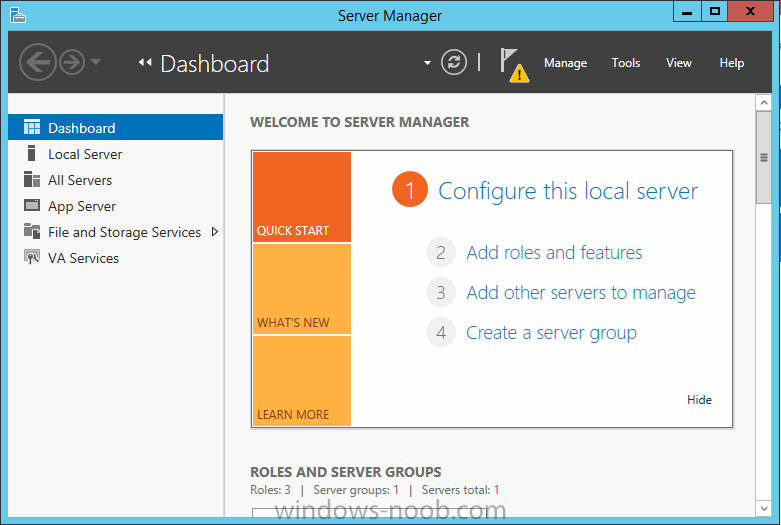Open the navigation history dropdown arrow
781x525 pixels.
point(96,62)
